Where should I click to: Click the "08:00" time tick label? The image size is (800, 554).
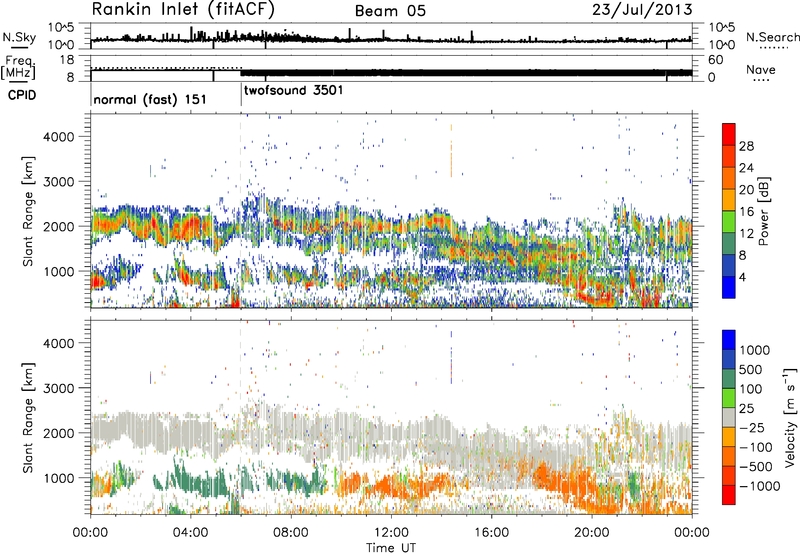click(291, 533)
